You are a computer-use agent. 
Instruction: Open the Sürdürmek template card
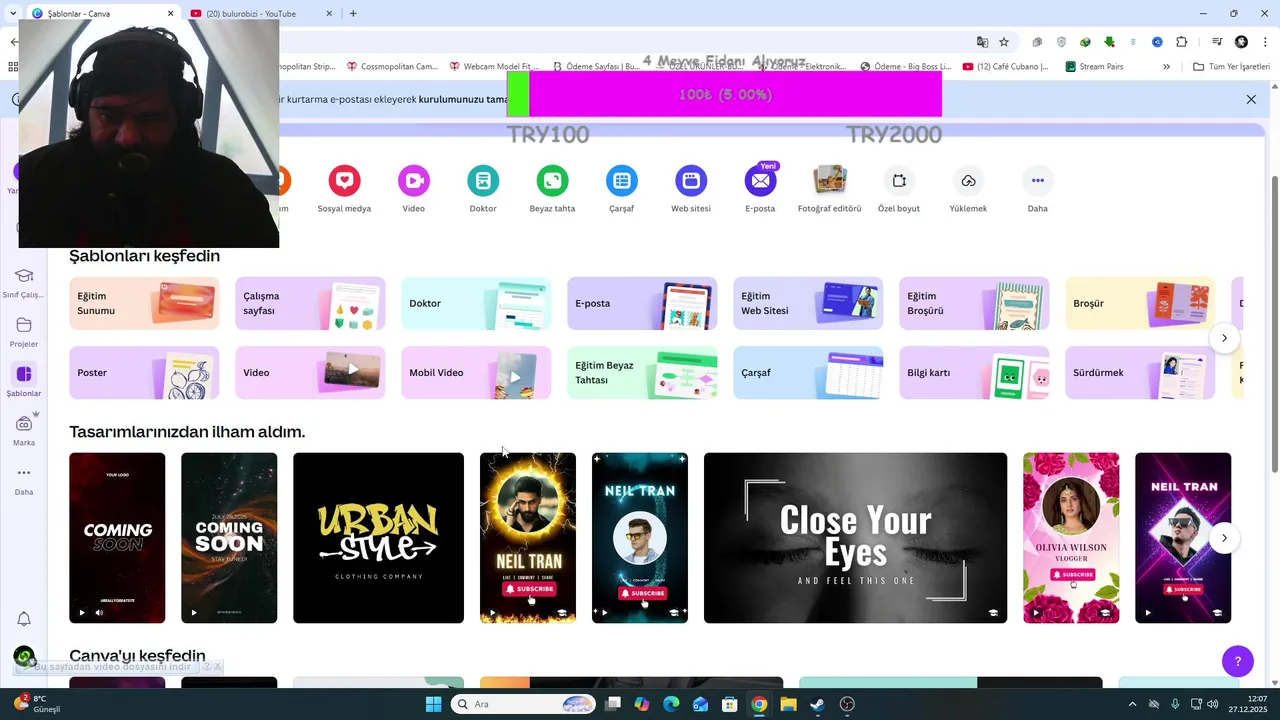tap(1140, 373)
